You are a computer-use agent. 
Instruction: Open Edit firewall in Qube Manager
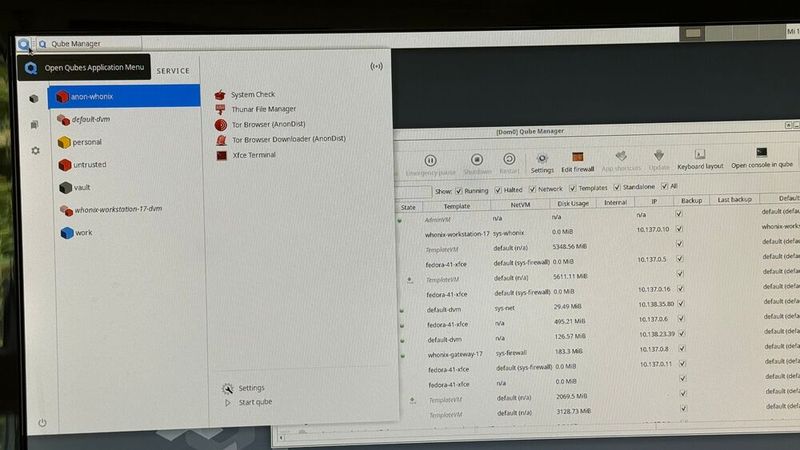(x=578, y=162)
